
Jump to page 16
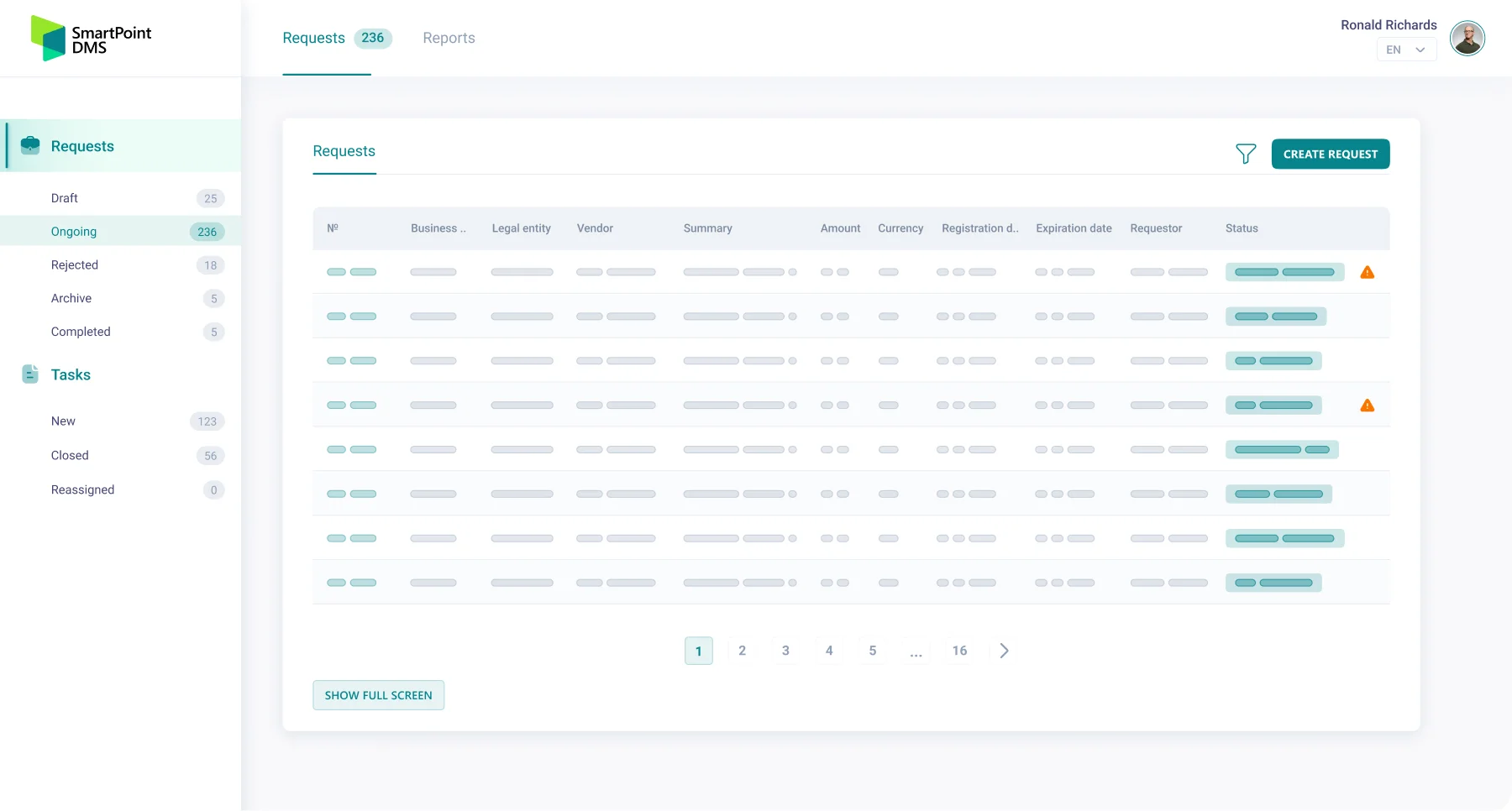pyautogui.click(x=959, y=651)
